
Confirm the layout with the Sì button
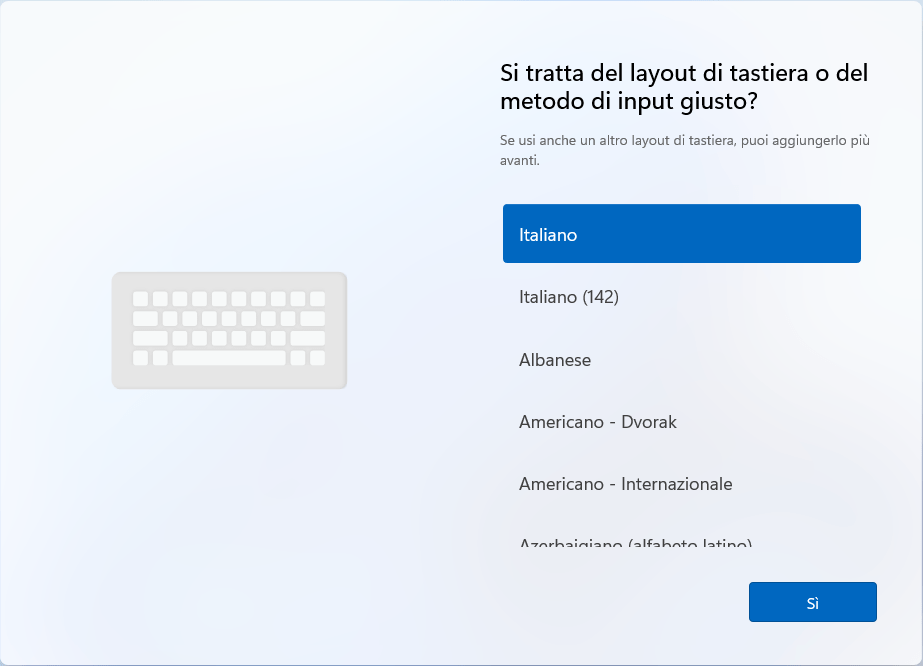[x=812, y=603]
